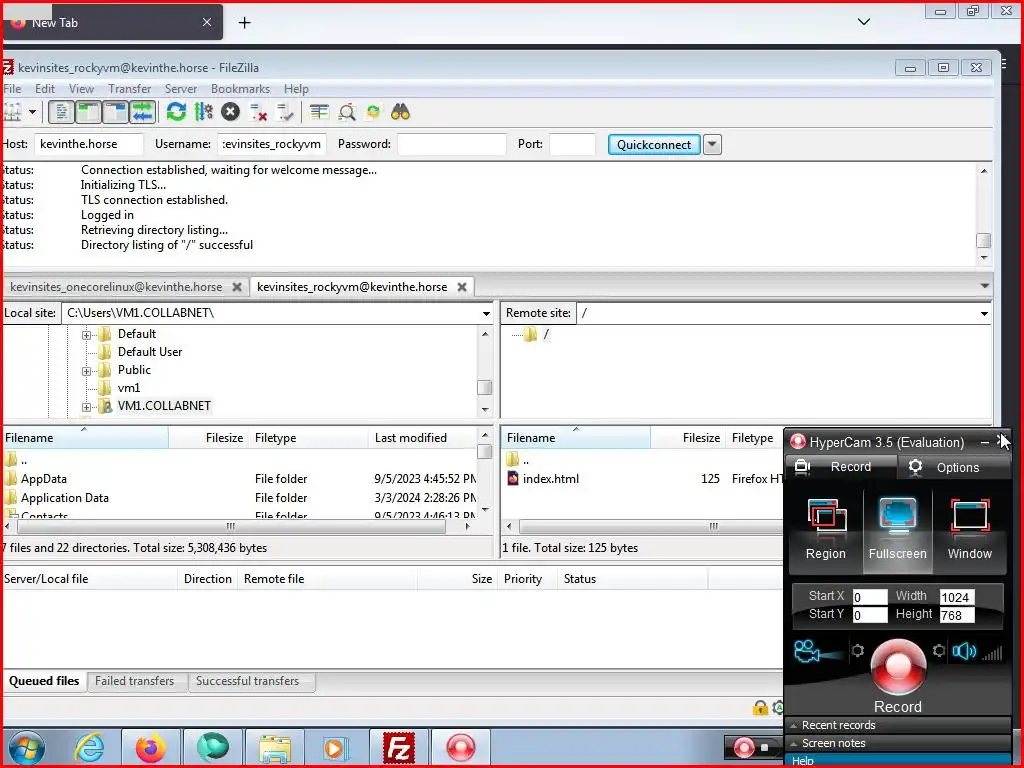Toggle directory comparison magnifier icon
1024x768 pixels.
[347, 112]
